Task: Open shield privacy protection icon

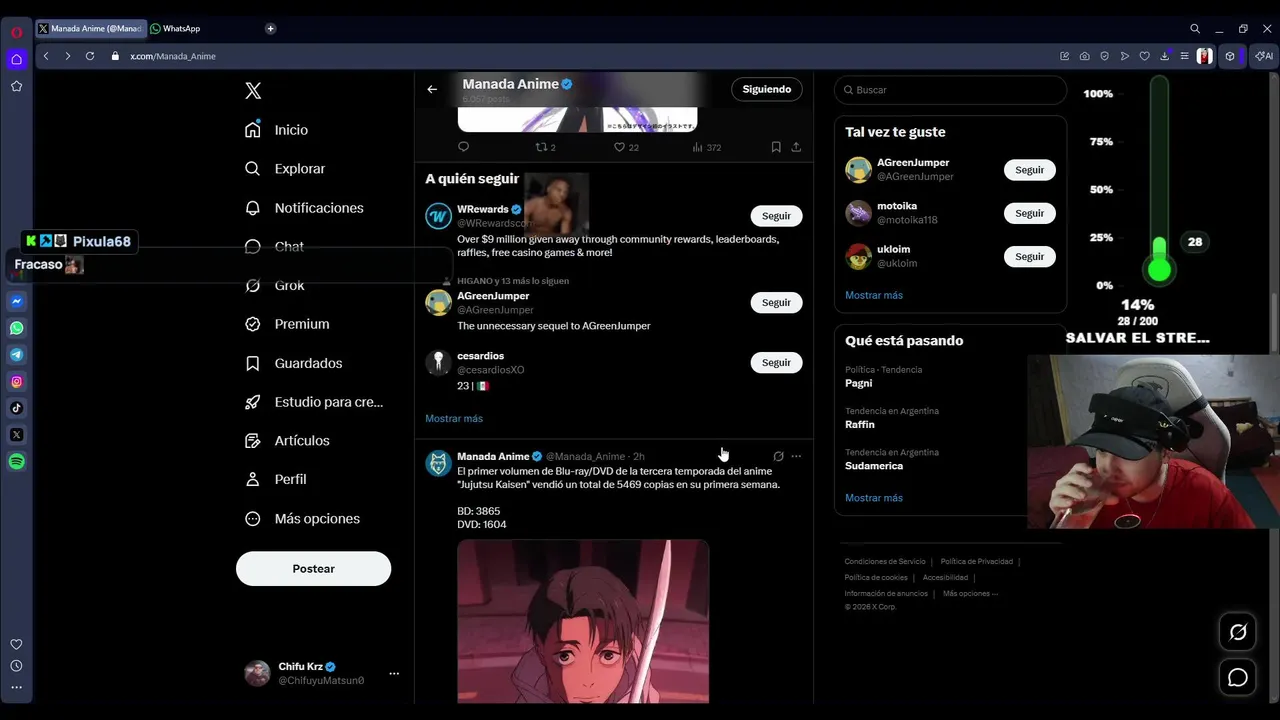Action: pos(1105,56)
